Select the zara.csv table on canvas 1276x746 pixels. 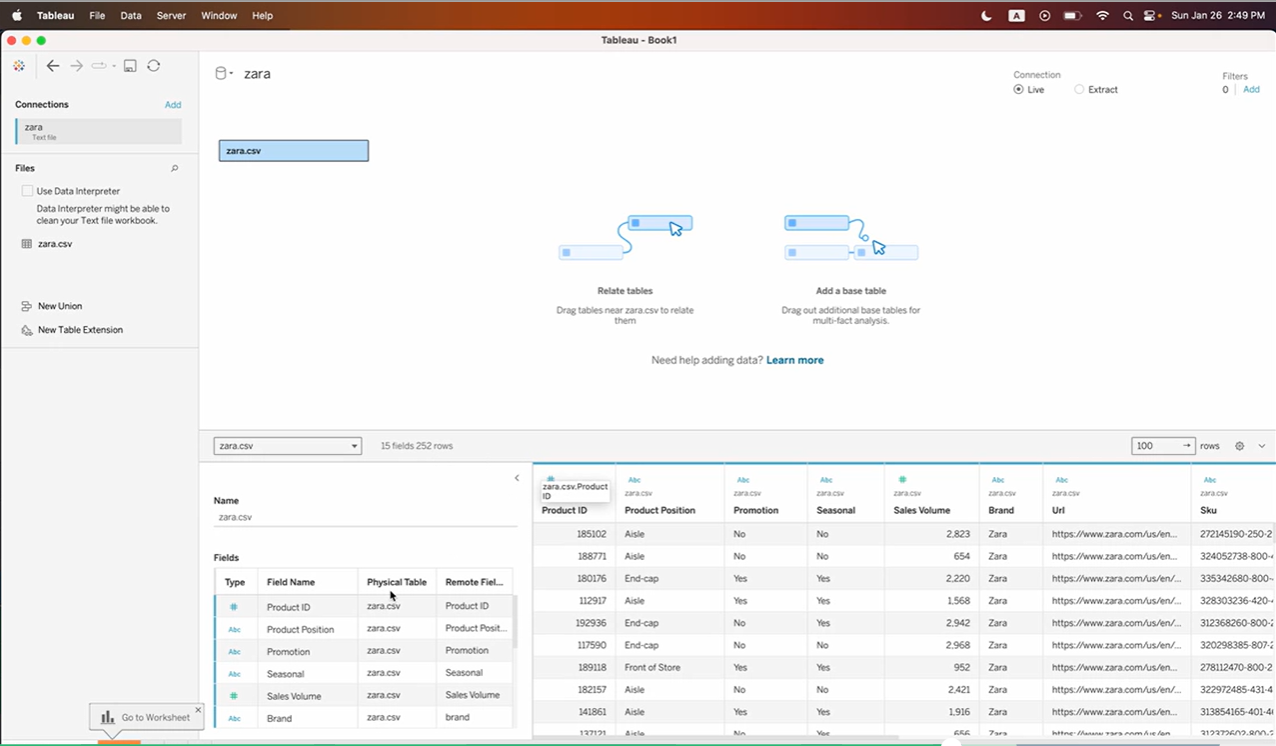[x=294, y=151]
